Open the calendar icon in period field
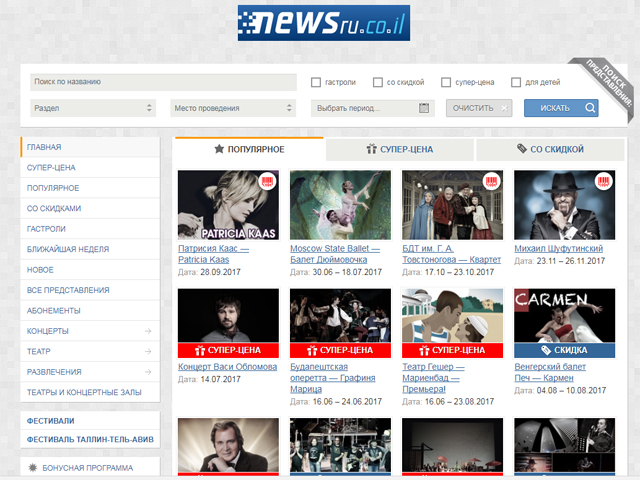 pyautogui.click(x=424, y=108)
